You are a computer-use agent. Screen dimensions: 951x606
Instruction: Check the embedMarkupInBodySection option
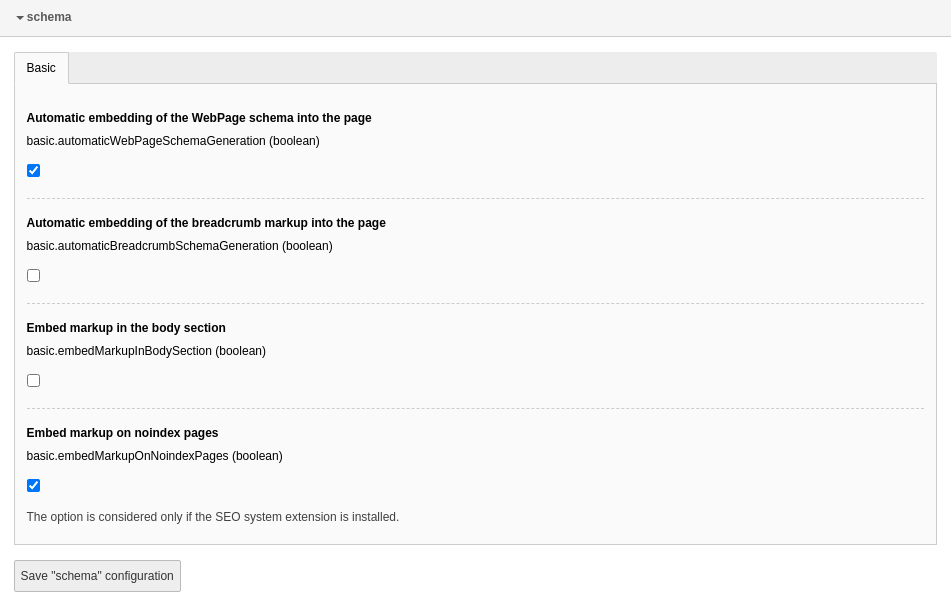(x=33, y=380)
